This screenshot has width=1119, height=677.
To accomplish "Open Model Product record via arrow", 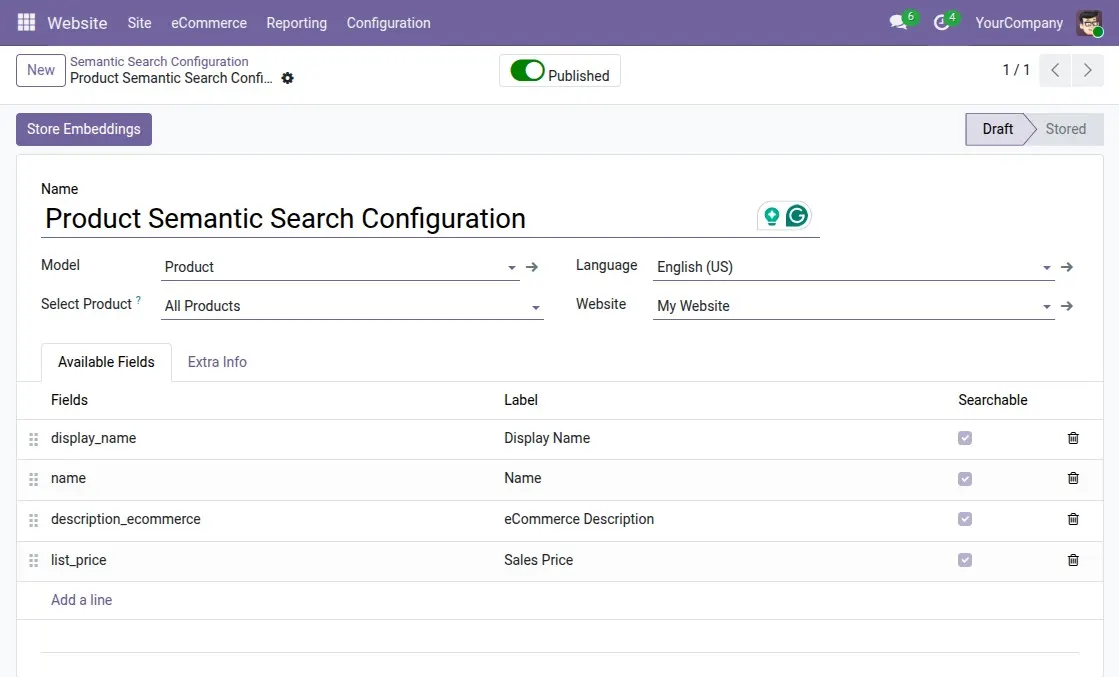I will [532, 267].
